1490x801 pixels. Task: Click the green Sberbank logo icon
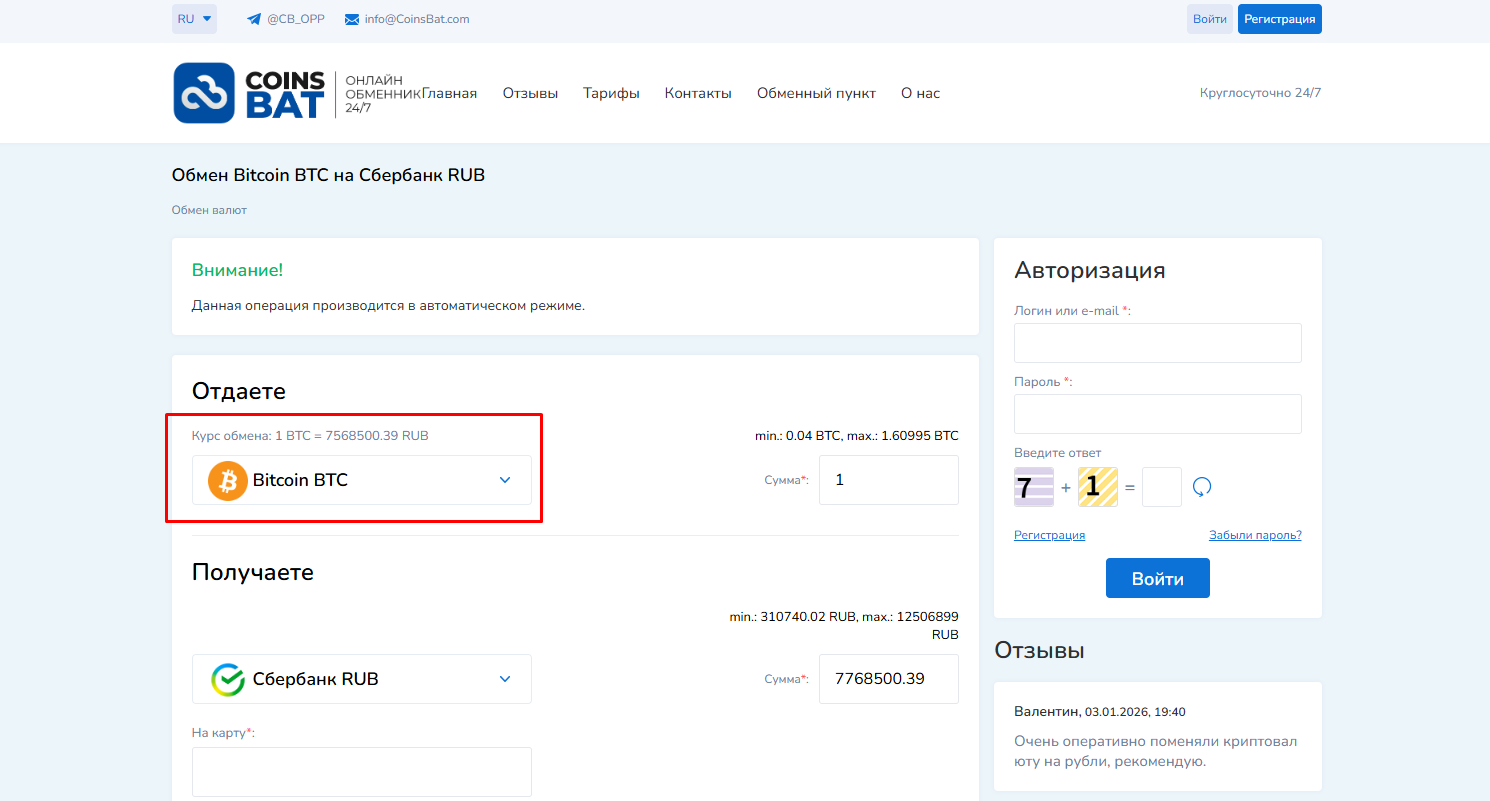click(227, 679)
